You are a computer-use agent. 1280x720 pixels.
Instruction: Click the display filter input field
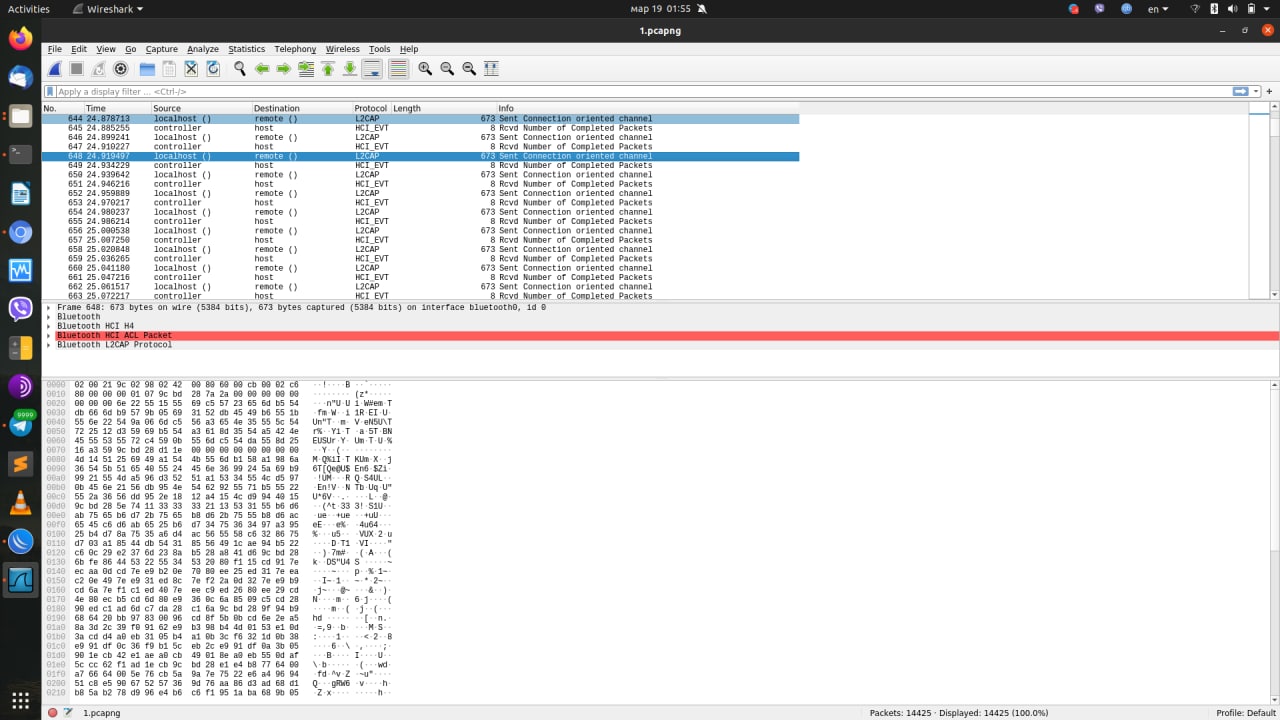click(640, 92)
